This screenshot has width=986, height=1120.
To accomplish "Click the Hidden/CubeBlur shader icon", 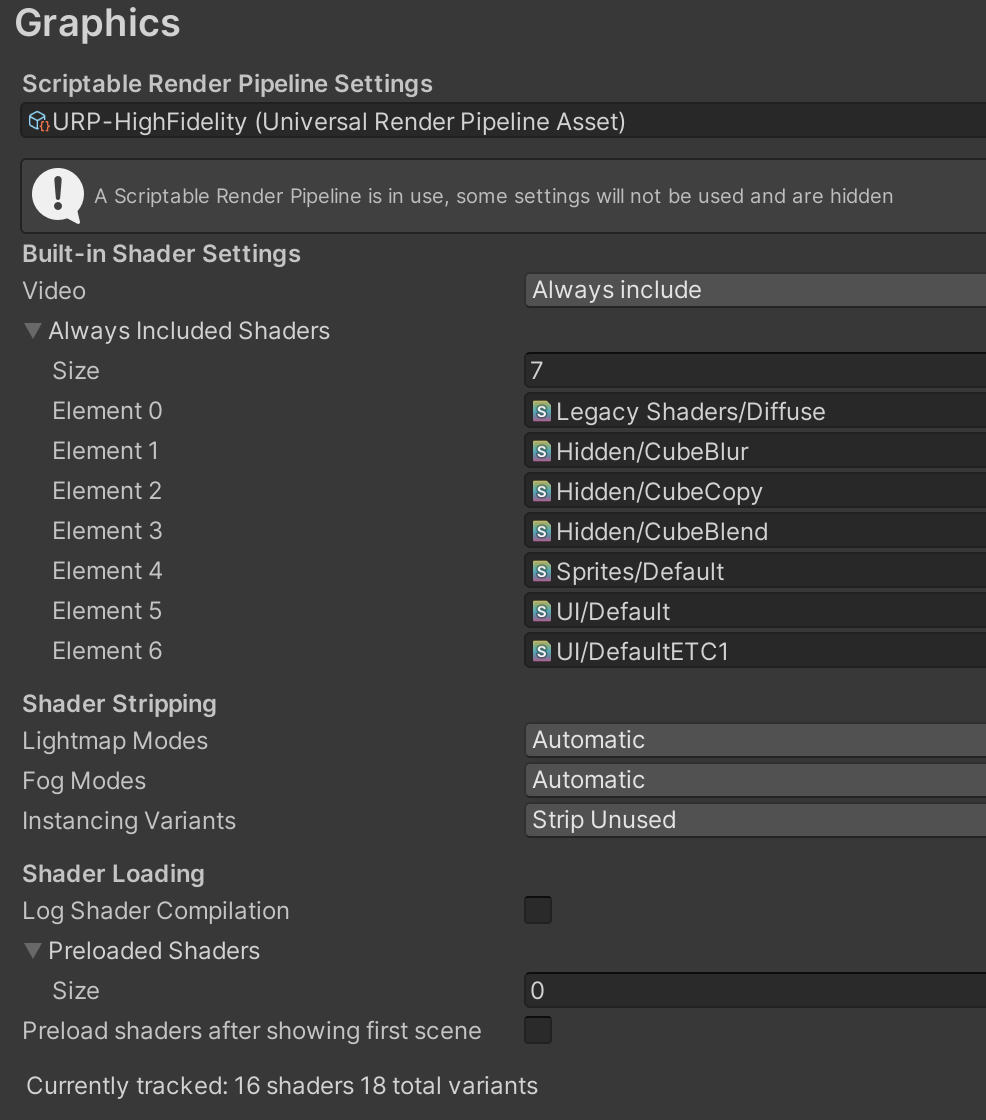I will pos(542,451).
